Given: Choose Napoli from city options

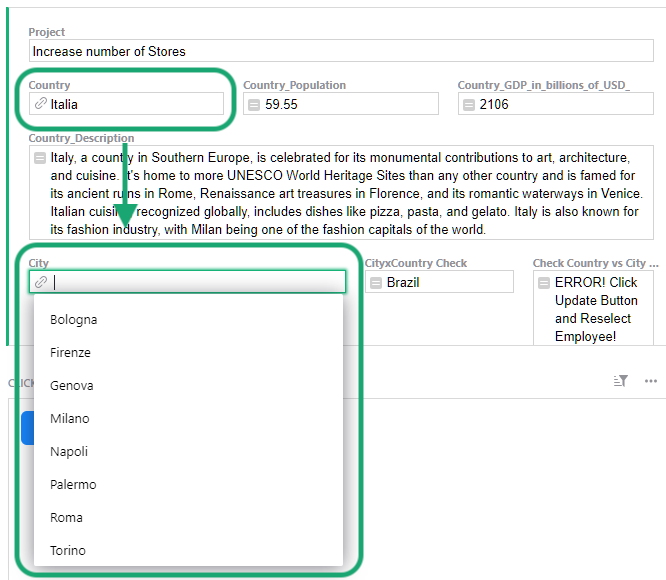Looking at the screenshot, I should tap(69, 452).
